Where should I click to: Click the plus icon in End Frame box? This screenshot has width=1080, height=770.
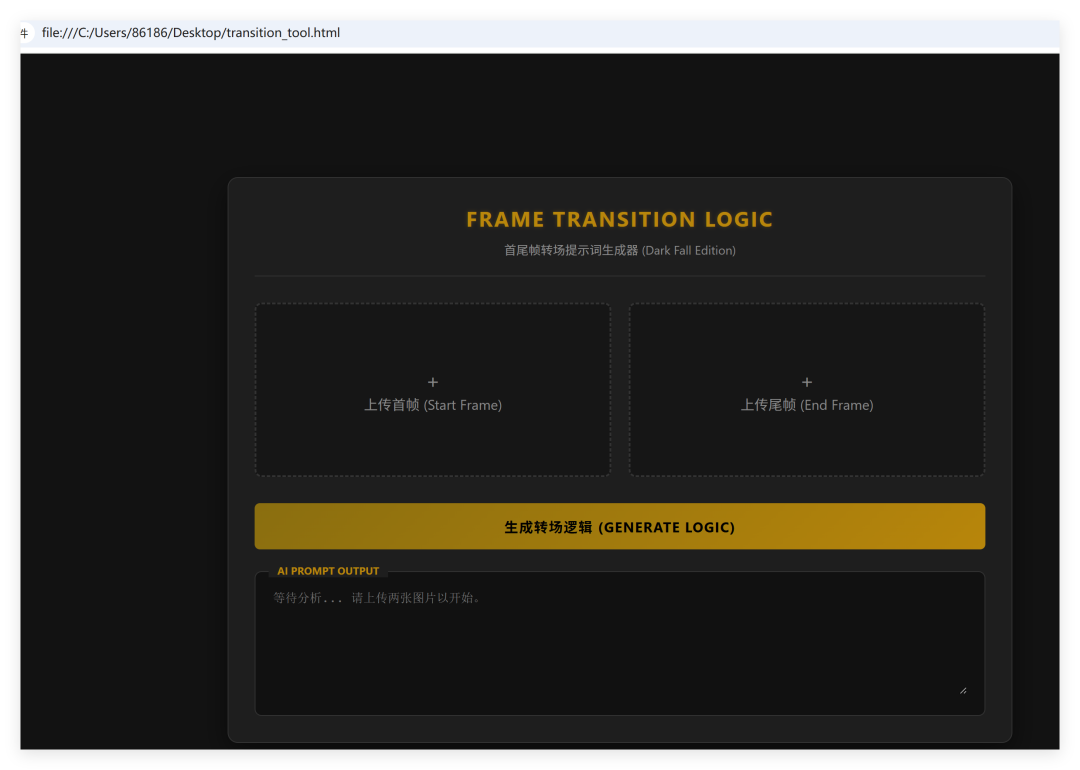click(x=807, y=382)
